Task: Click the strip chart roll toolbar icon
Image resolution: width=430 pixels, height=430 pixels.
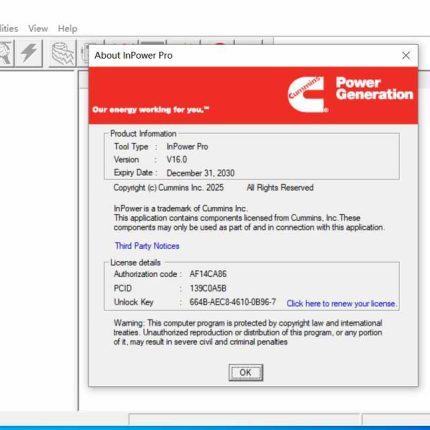Action: [62, 53]
